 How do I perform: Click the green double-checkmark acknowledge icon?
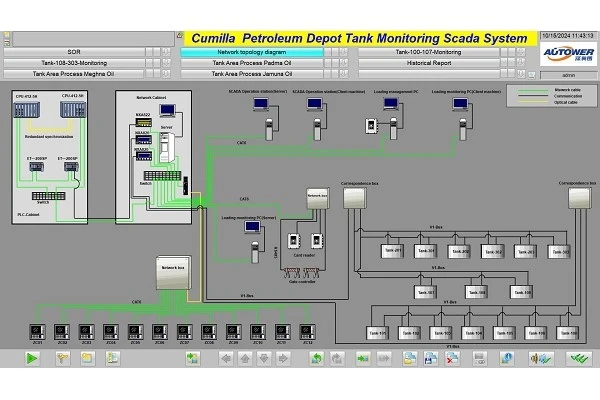tap(579, 358)
